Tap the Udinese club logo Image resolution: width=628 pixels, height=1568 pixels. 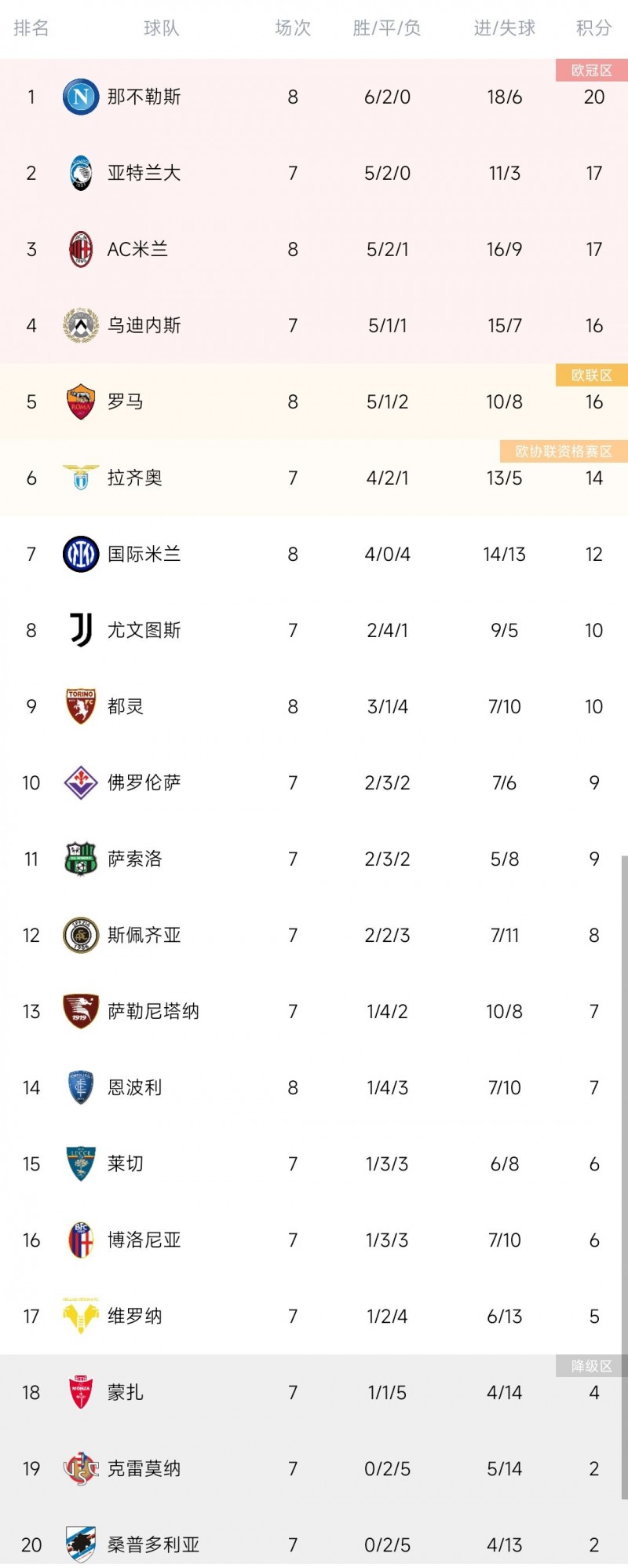click(x=81, y=325)
